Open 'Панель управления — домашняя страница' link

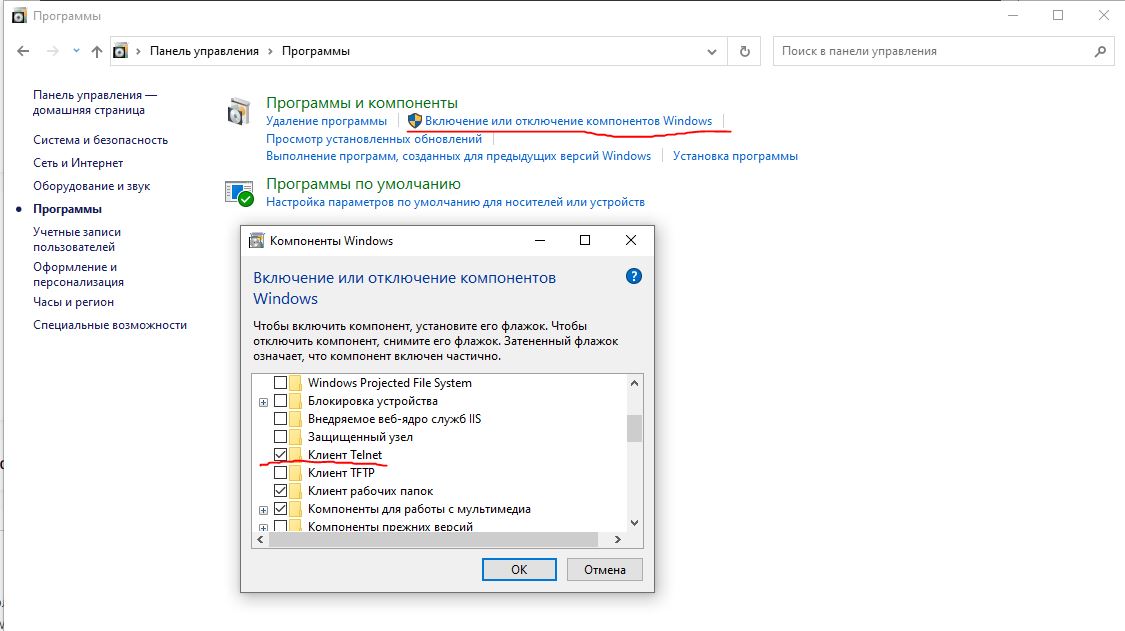(95, 102)
